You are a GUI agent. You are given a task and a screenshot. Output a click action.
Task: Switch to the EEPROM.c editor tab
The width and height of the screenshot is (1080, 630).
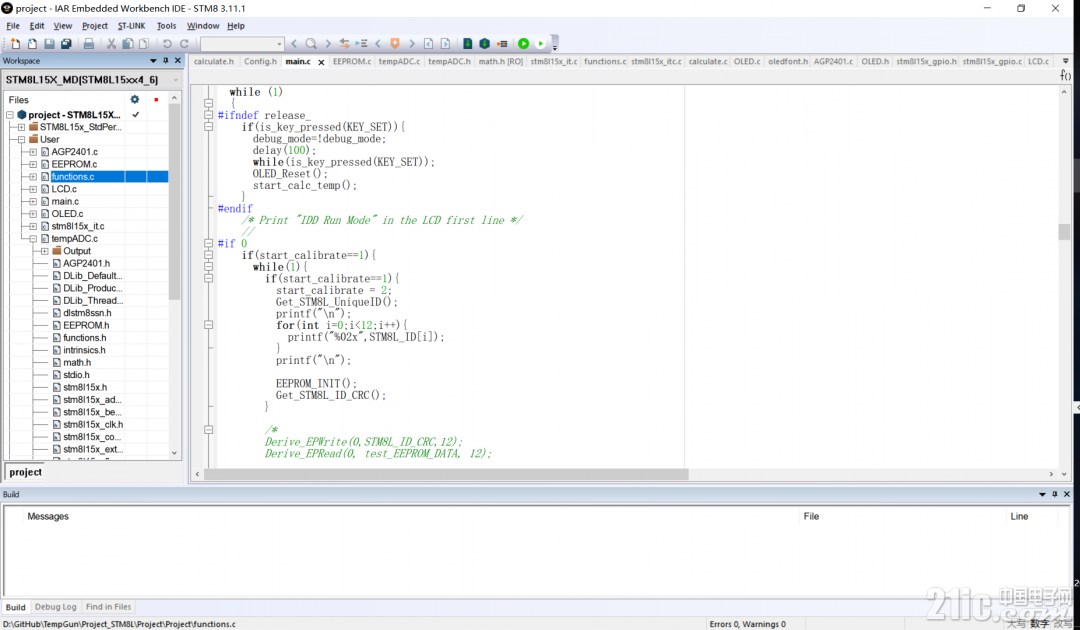click(351, 61)
